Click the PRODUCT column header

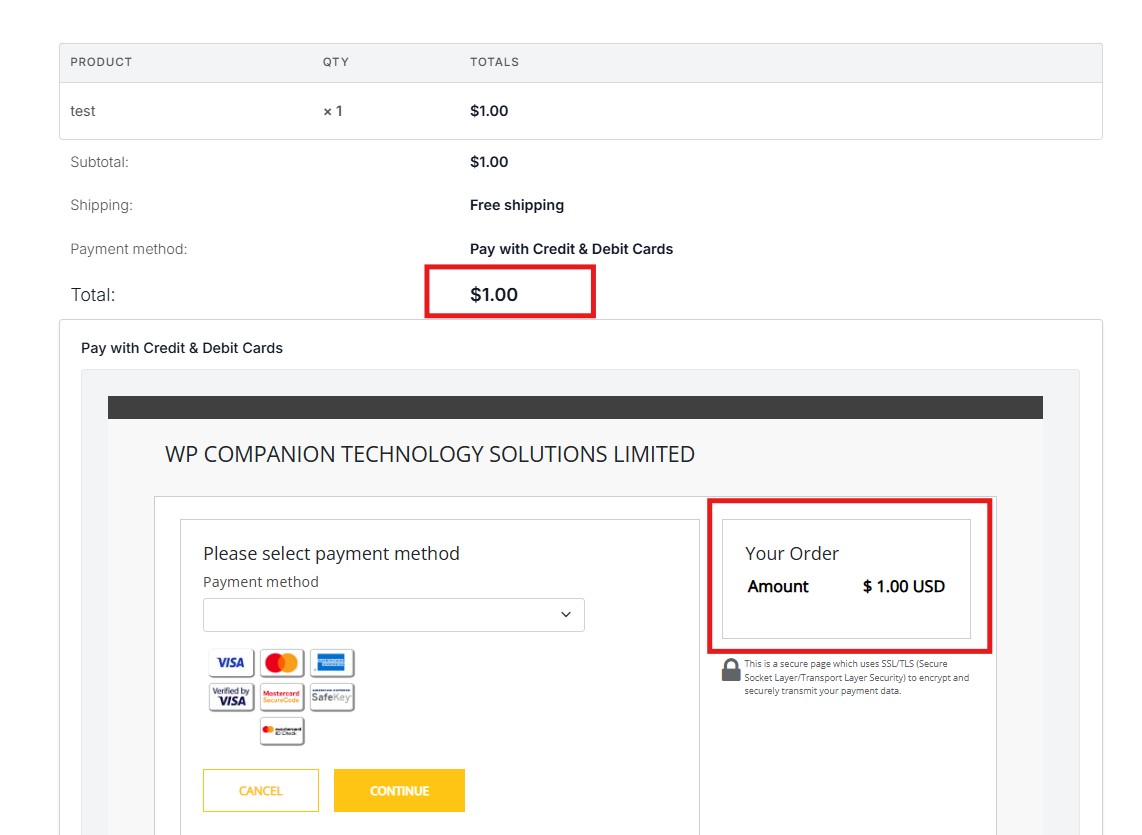click(x=101, y=62)
